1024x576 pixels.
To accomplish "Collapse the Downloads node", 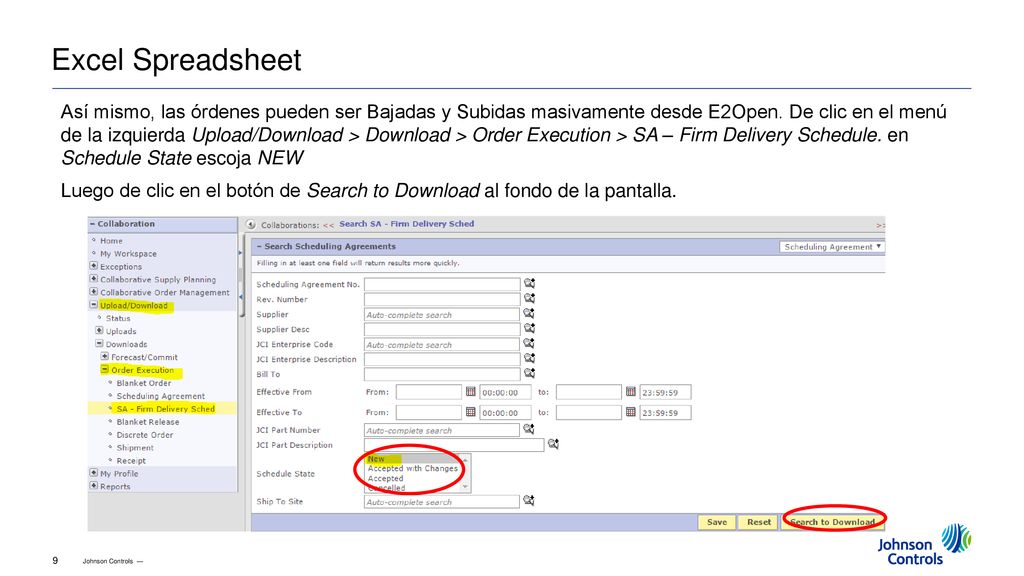I will click(x=99, y=344).
